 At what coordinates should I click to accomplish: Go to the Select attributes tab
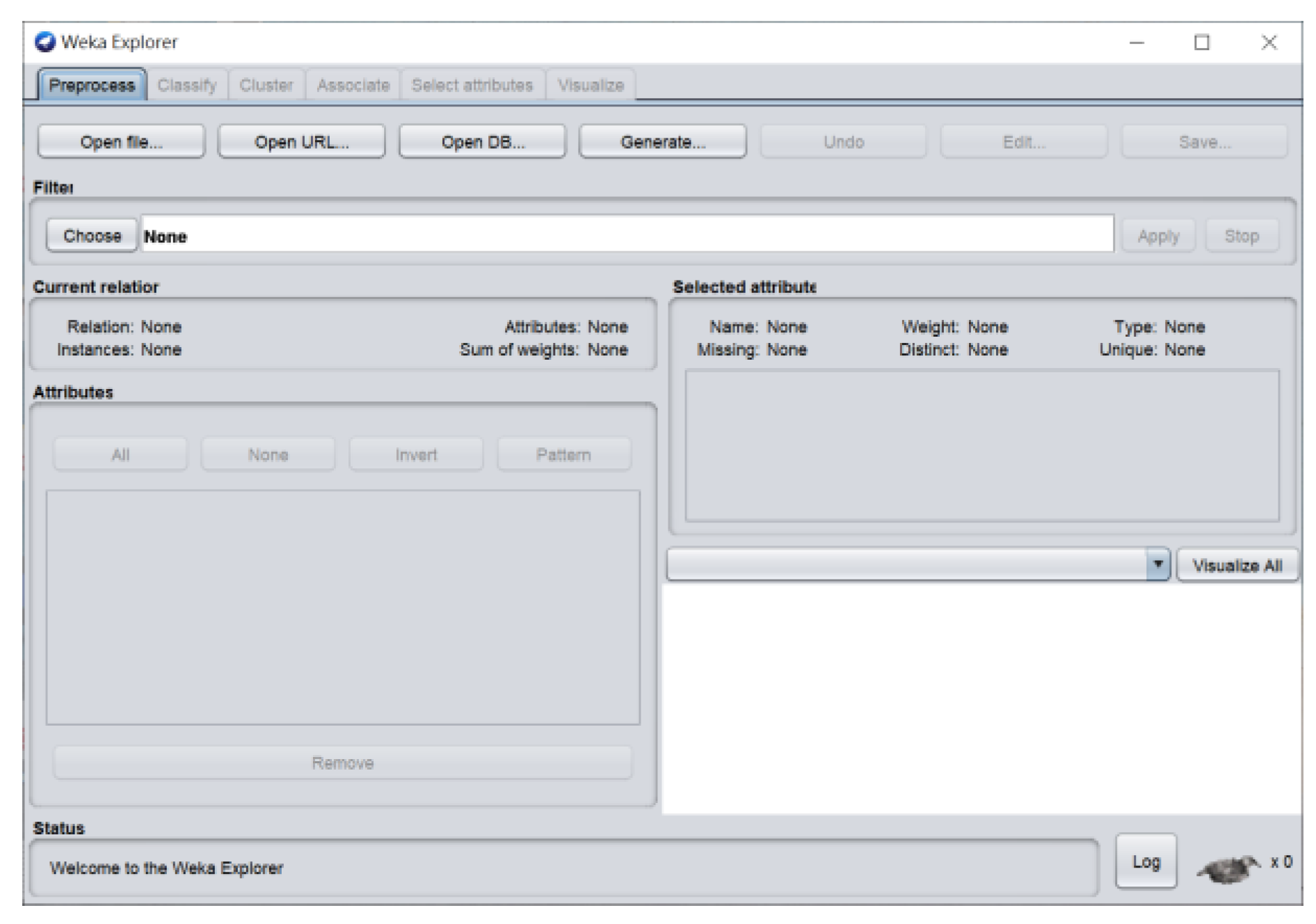pos(472,86)
